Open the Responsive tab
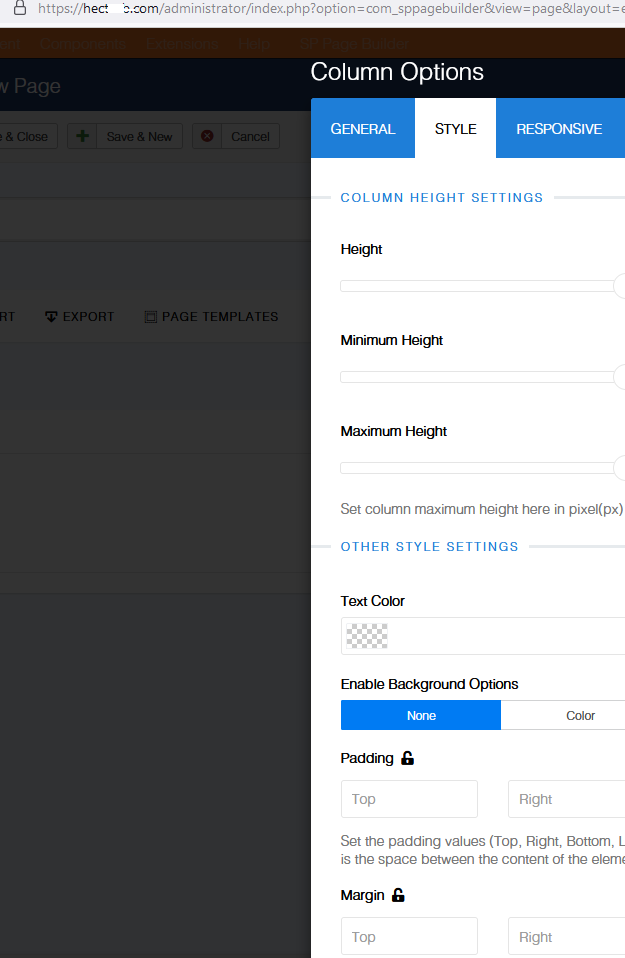The width and height of the screenshot is (625, 958). coord(559,129)
